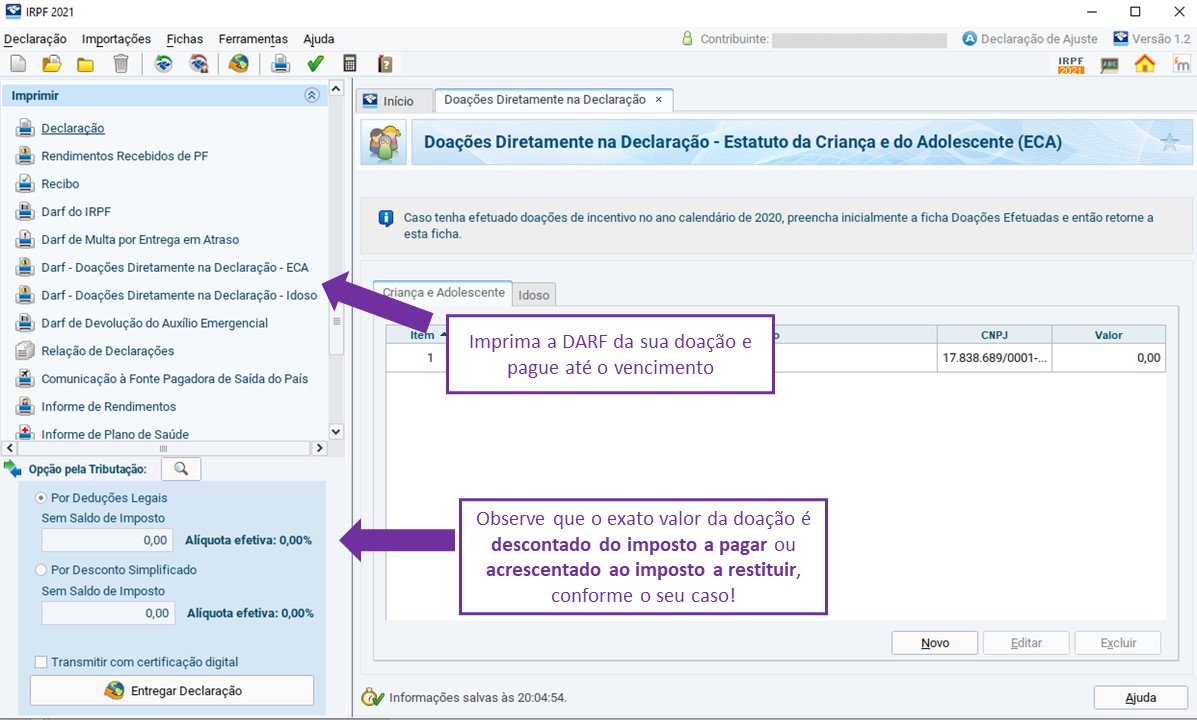Viewport: 1197px width, 720px height.
Task: Select Darf - Doações Diretamente na Declaração - Idoso
Action: coord(179,295)
